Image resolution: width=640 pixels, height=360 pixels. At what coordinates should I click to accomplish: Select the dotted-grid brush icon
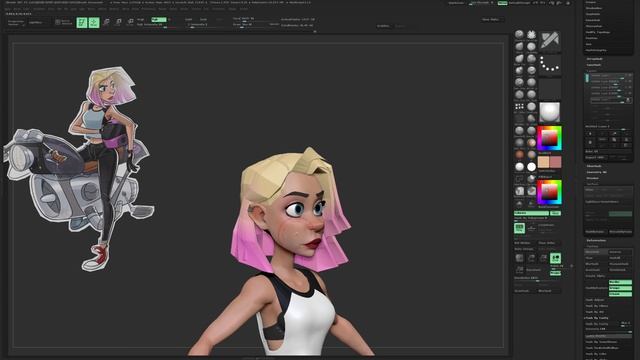click(x=519, y=107)
